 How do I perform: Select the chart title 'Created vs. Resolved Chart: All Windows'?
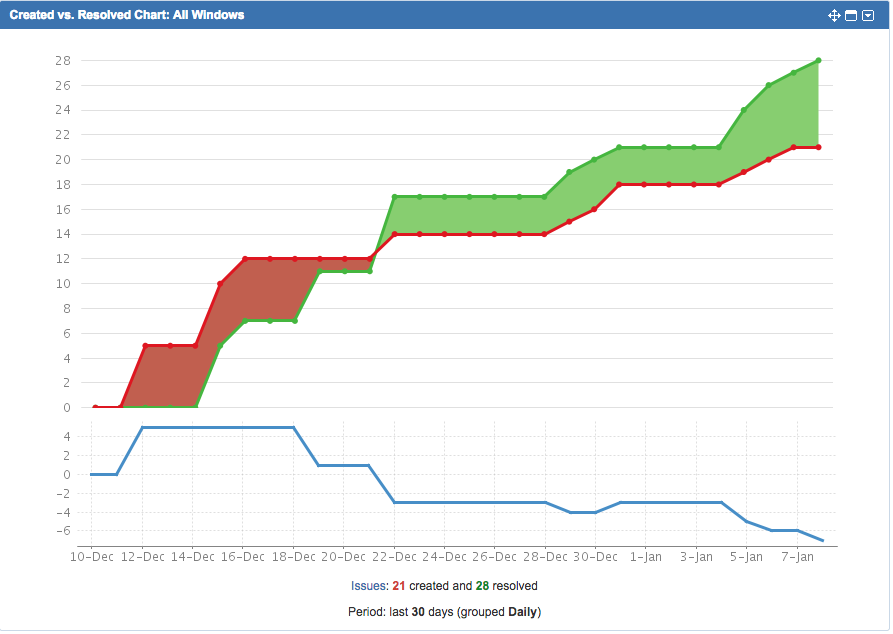click(125, 14)
